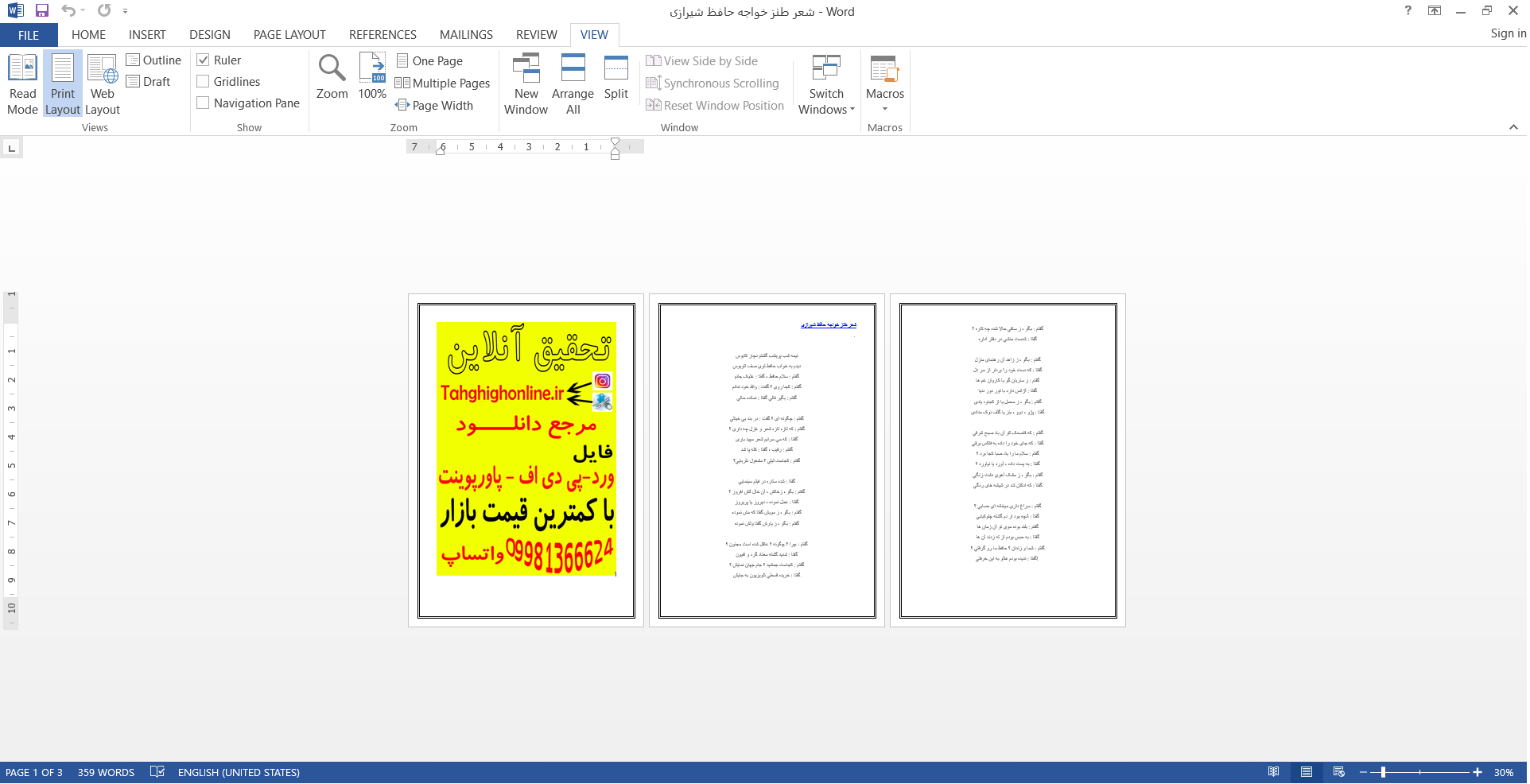Switch to the DESIGN tab
1530x784 pixels.
pyautogui.click(x=210, y=35)
